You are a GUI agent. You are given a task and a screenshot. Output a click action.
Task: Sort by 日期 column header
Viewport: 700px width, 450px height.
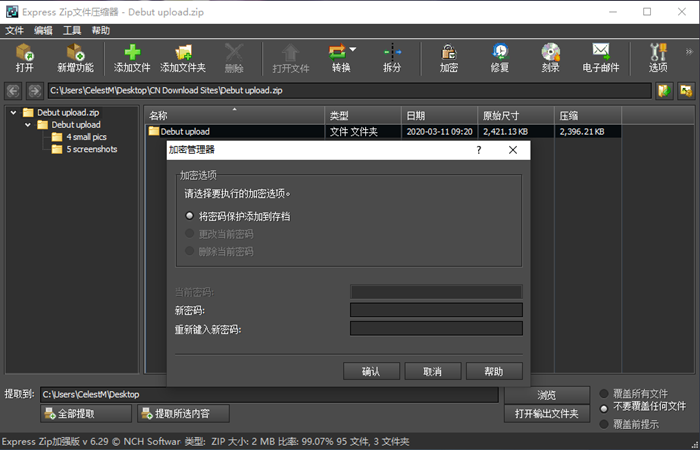tap(439, 116)
